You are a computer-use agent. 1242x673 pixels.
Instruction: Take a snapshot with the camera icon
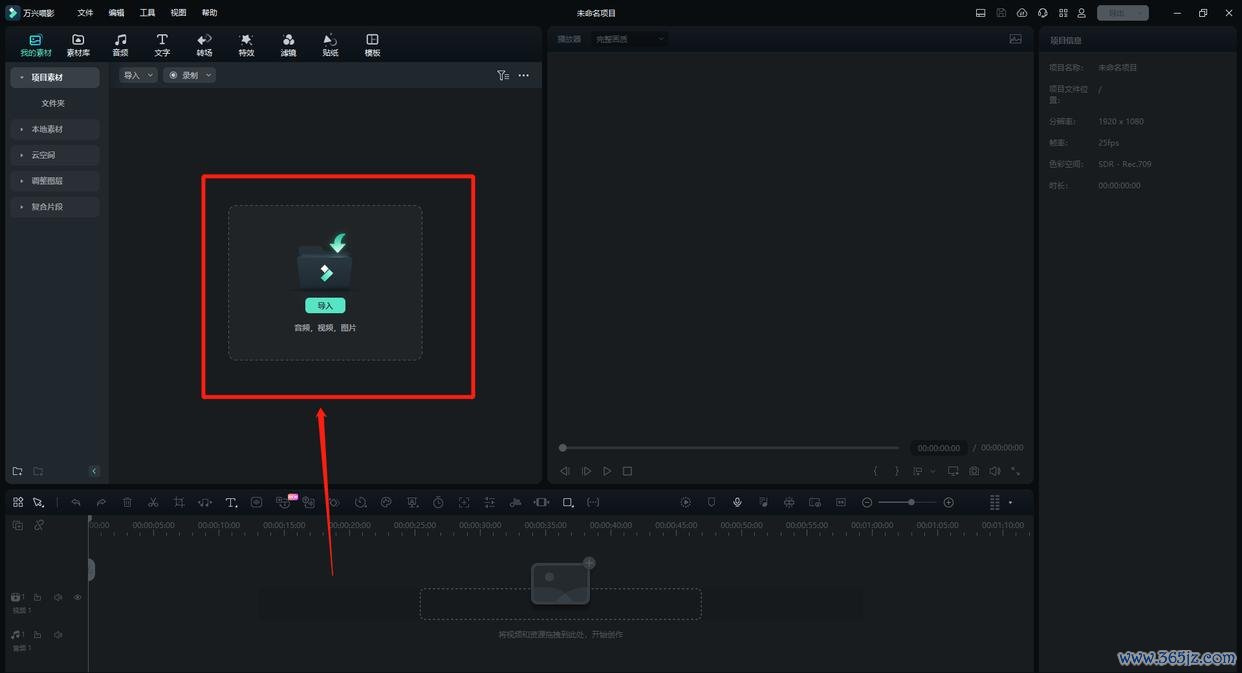tap(974, 471)
